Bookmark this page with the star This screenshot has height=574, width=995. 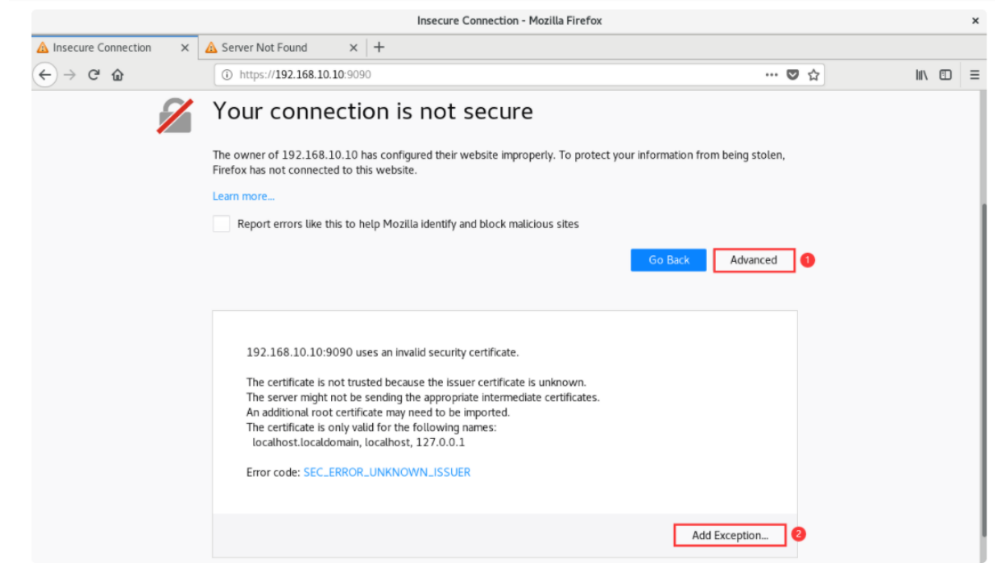pos(814,75)
